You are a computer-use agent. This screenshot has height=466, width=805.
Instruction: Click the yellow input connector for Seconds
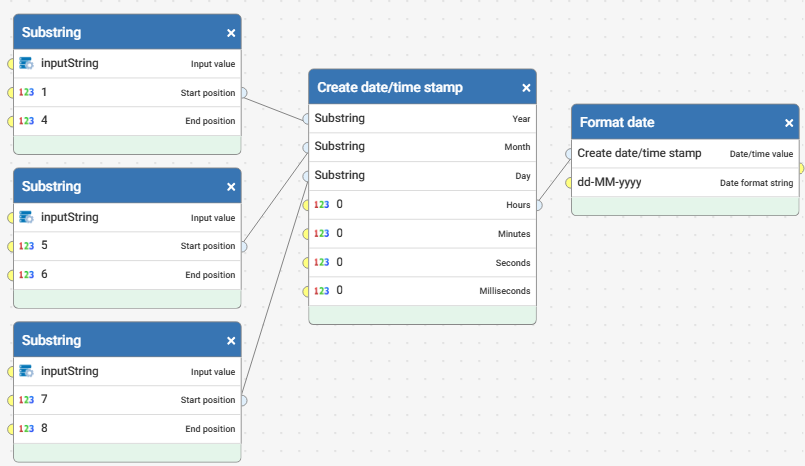306,263
